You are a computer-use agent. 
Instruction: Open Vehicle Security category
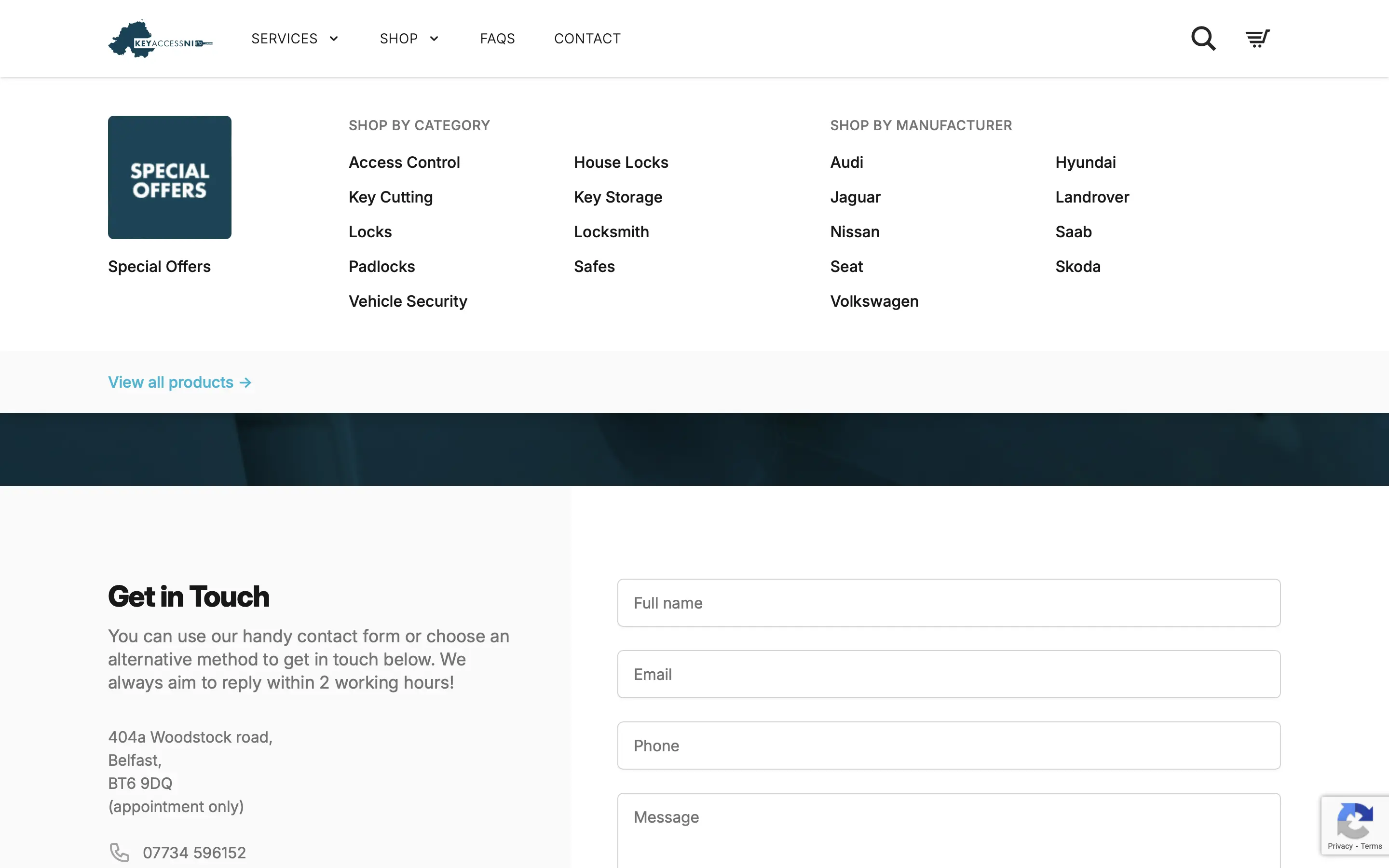click(x=408, y=301)
